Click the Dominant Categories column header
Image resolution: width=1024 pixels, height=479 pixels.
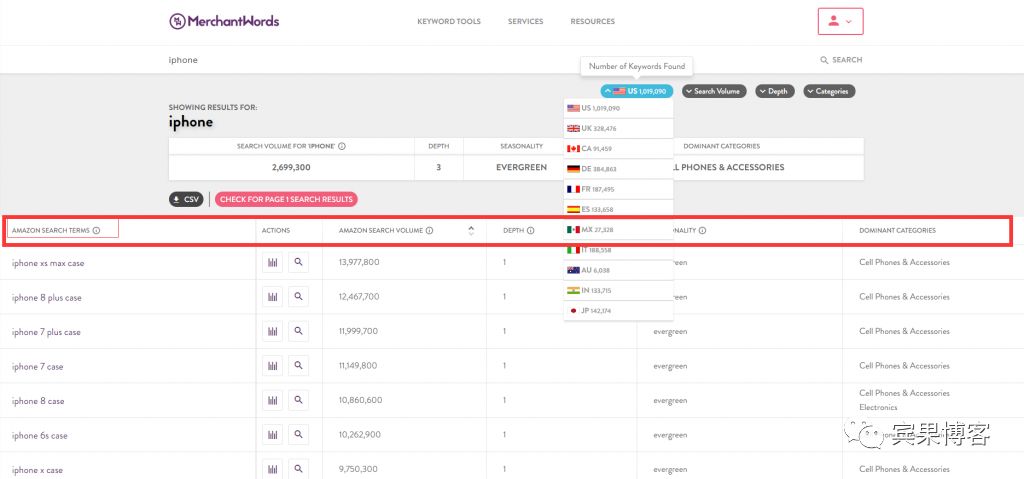tap(897, 231)
